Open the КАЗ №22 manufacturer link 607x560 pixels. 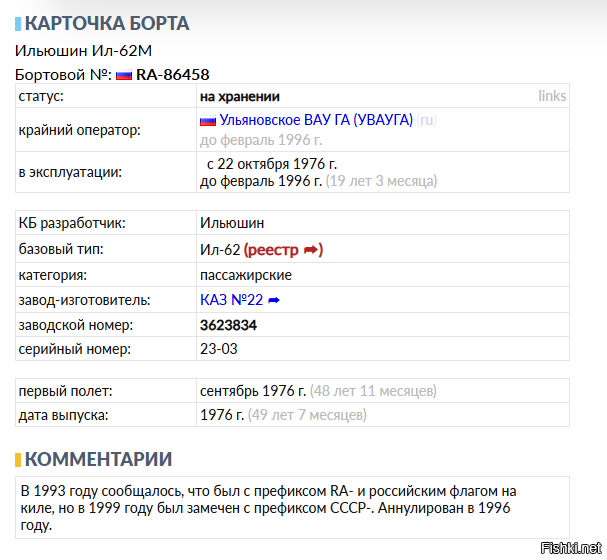click(x=231, y=300)
